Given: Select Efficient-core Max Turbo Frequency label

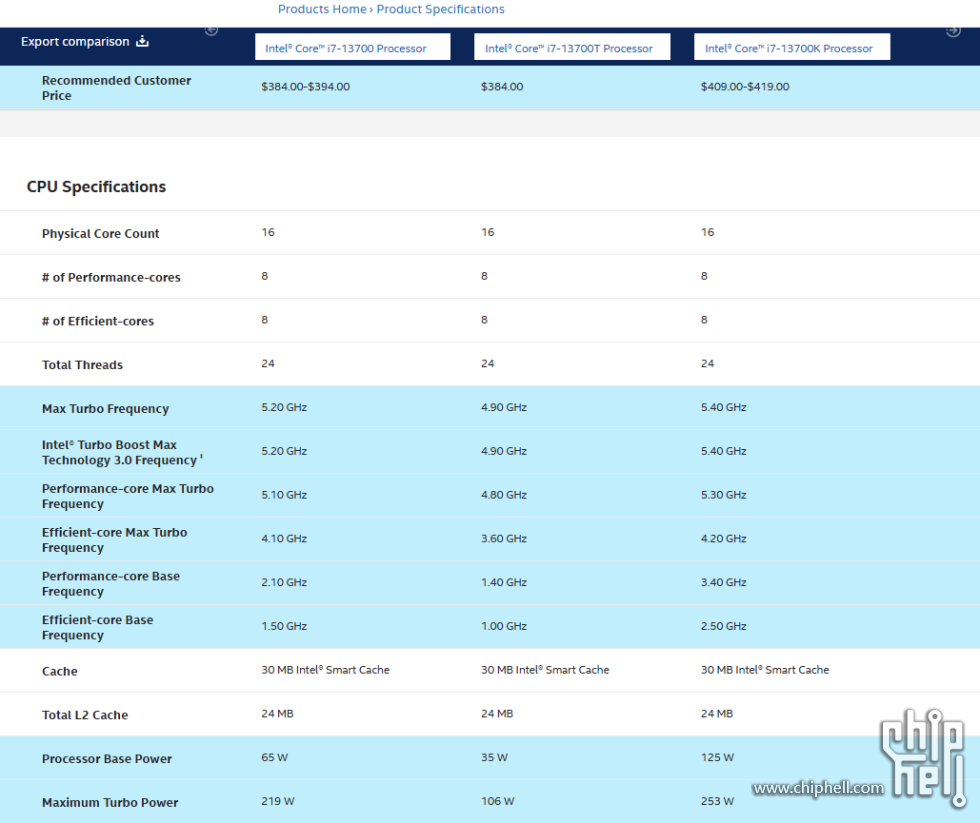Looking at the screenshot, I should click(114, 540).
